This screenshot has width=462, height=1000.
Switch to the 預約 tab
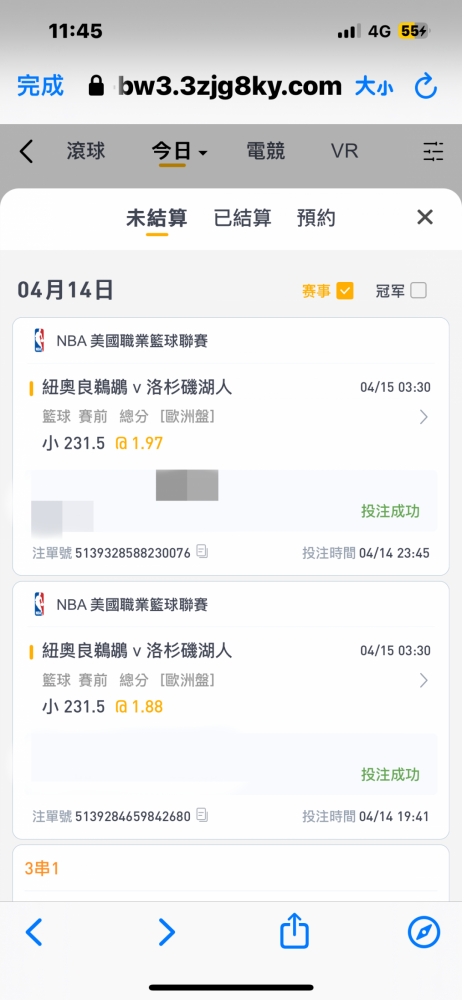(x=316, y=218)
